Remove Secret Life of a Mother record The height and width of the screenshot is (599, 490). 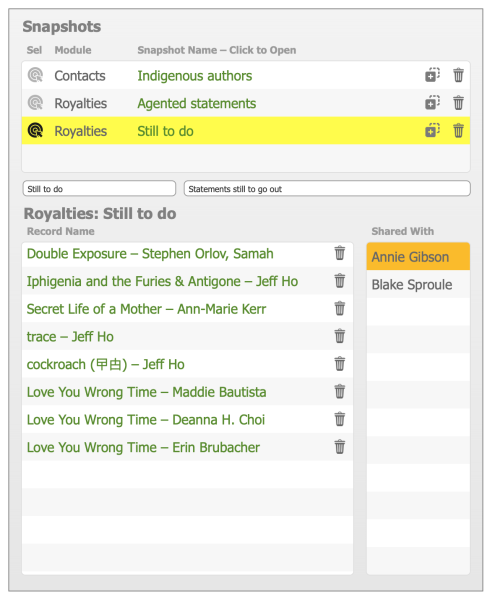point(340,308)
